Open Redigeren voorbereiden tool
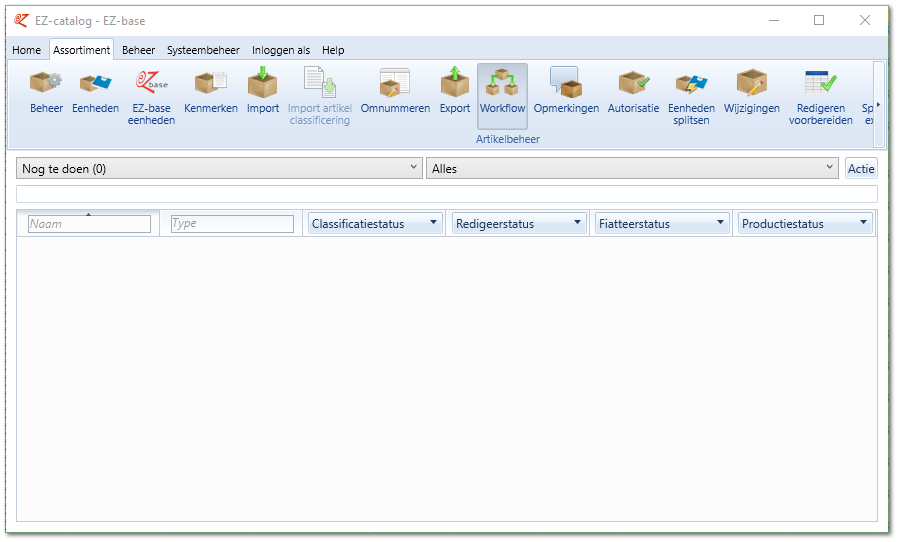Image resolution: width=898 pixels, height=542 pixels. coord(821,96)
